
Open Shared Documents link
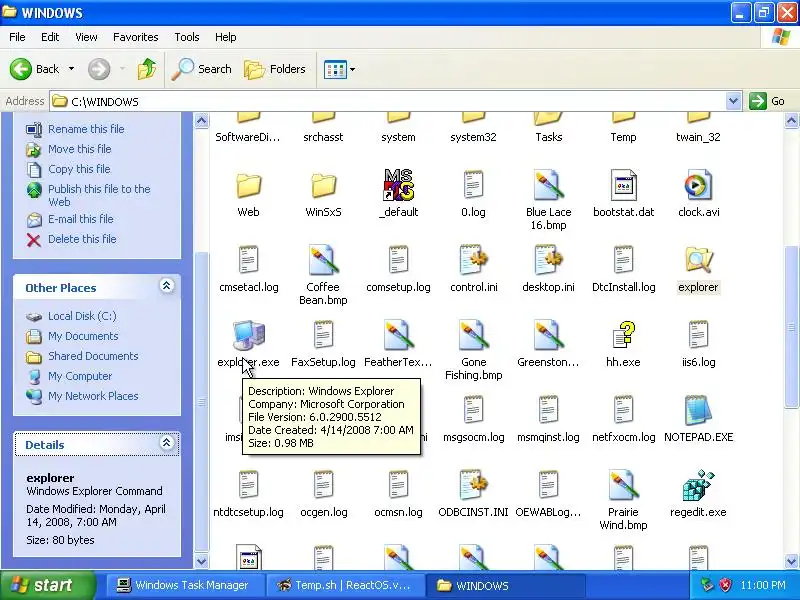(93, 356)
